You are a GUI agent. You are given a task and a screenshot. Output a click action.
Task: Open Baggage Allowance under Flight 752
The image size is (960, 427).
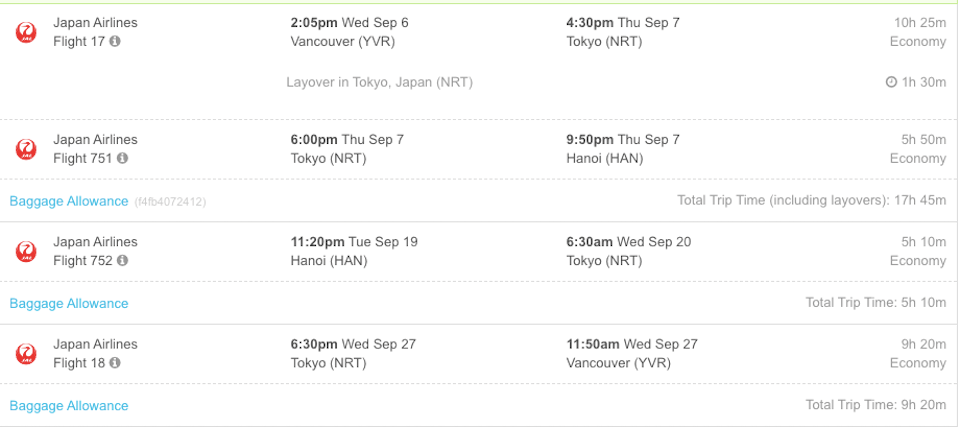tap(69, 304)
